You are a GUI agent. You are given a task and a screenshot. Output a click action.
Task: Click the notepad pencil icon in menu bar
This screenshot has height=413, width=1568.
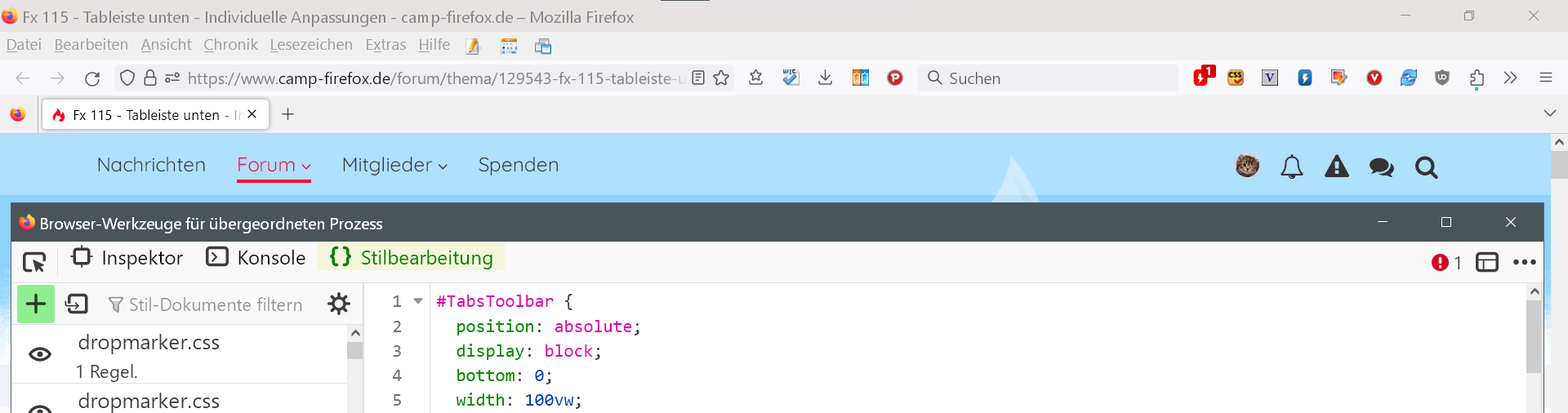click(x=473, y=47)
